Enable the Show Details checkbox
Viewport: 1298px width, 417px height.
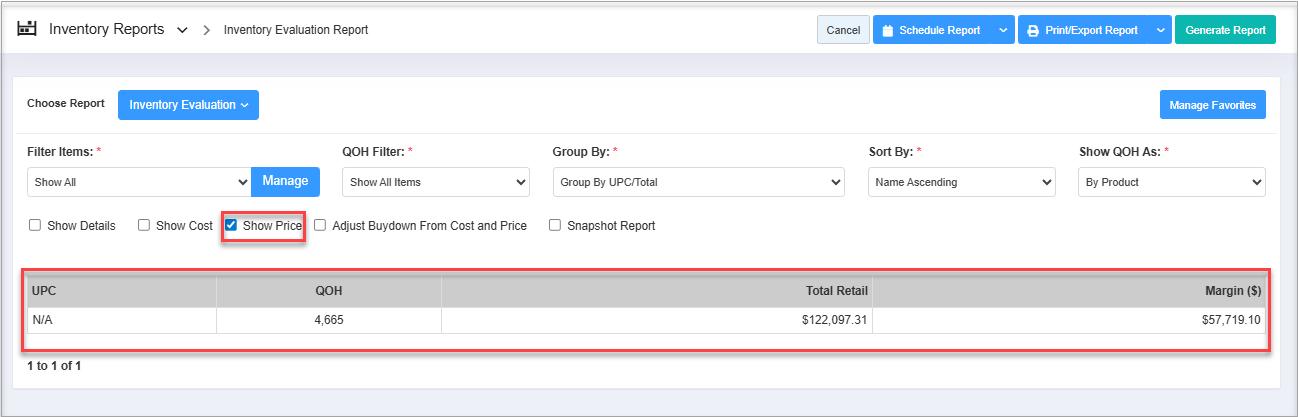[x=35, y=226]
